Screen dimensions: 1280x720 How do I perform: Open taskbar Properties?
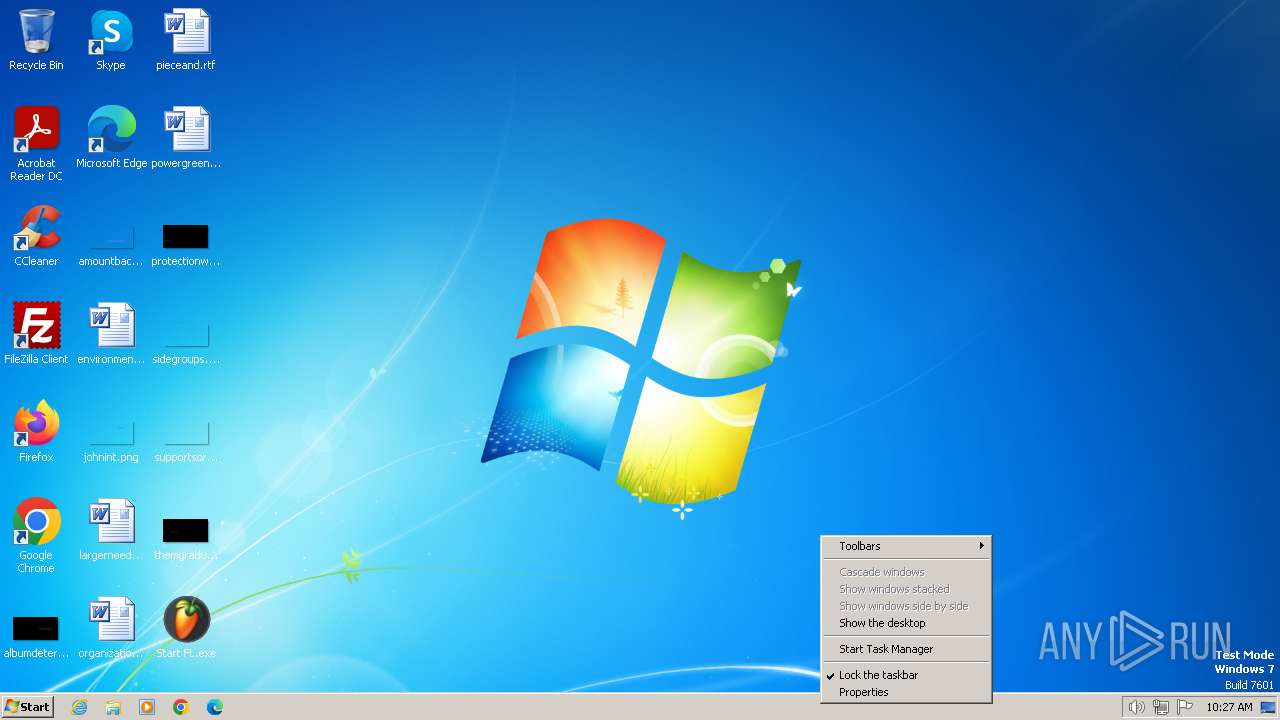pyautogui.click(x=906, y=692)
